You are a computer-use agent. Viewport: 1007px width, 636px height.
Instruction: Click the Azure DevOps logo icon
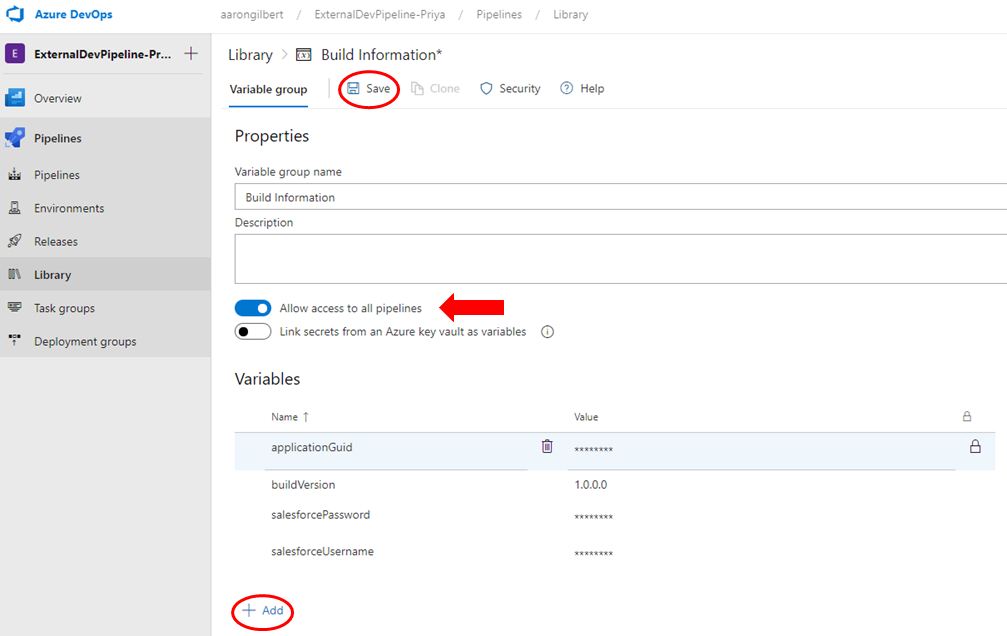(x=15, y=14)
